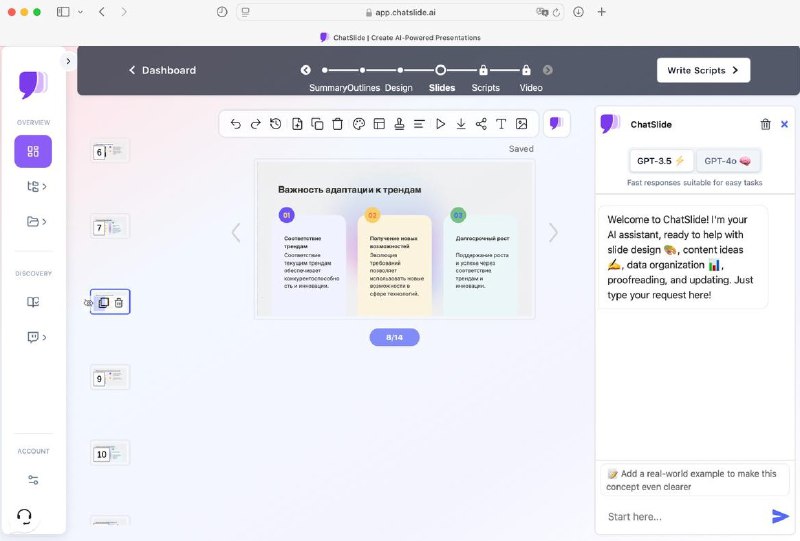
Task: Click the chat input field 'Start here...'
Action: pos(680,516)
